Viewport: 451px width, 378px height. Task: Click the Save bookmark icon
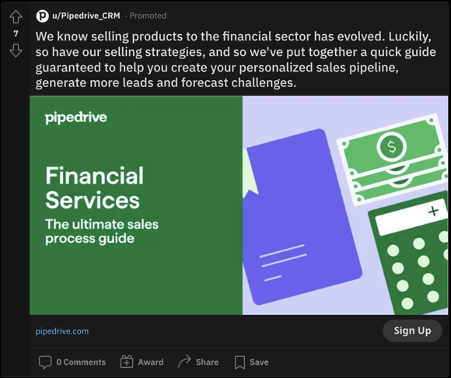coord(240,362)
